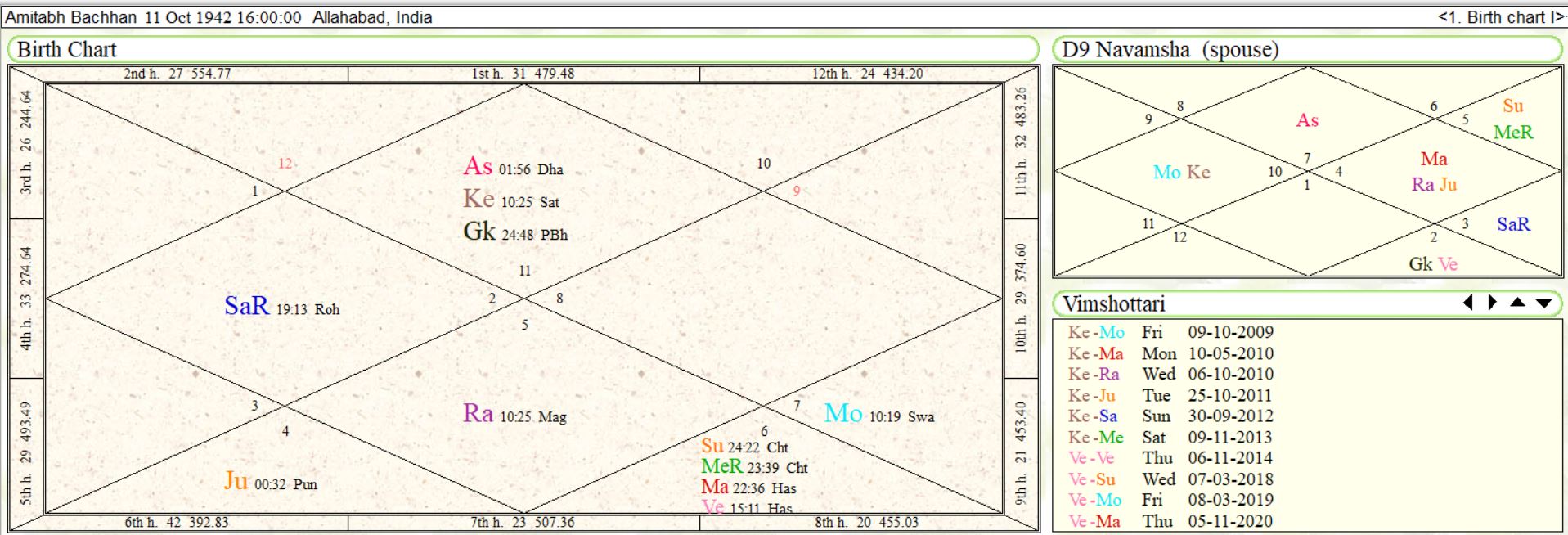Image resolution: width=1568 pixels, height=535 pixels.
Task: Choose the Ke-Sa dasha period row
Action: 1170,416
